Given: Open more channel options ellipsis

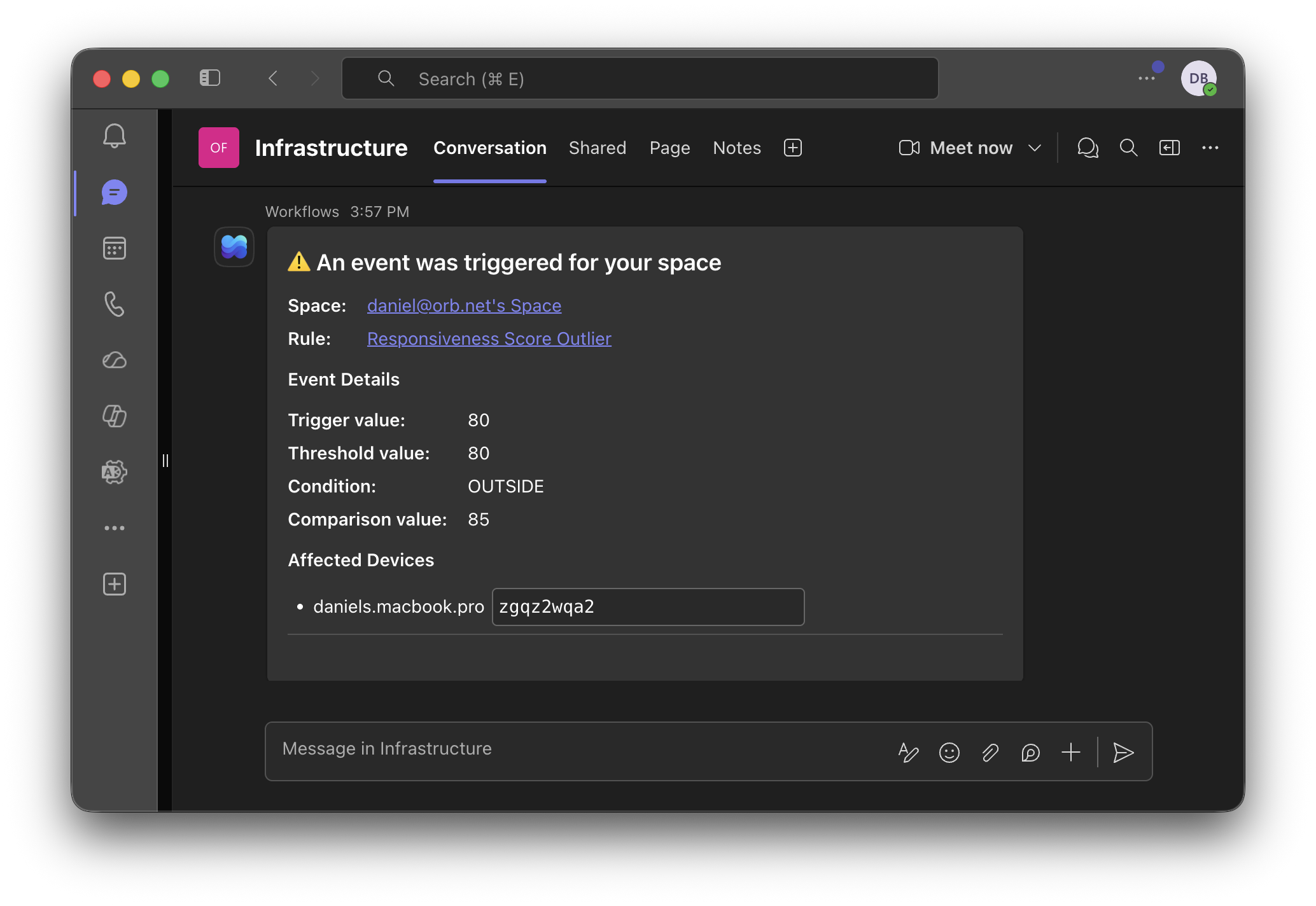Looking at the screenshot, I should (1210, 148).
